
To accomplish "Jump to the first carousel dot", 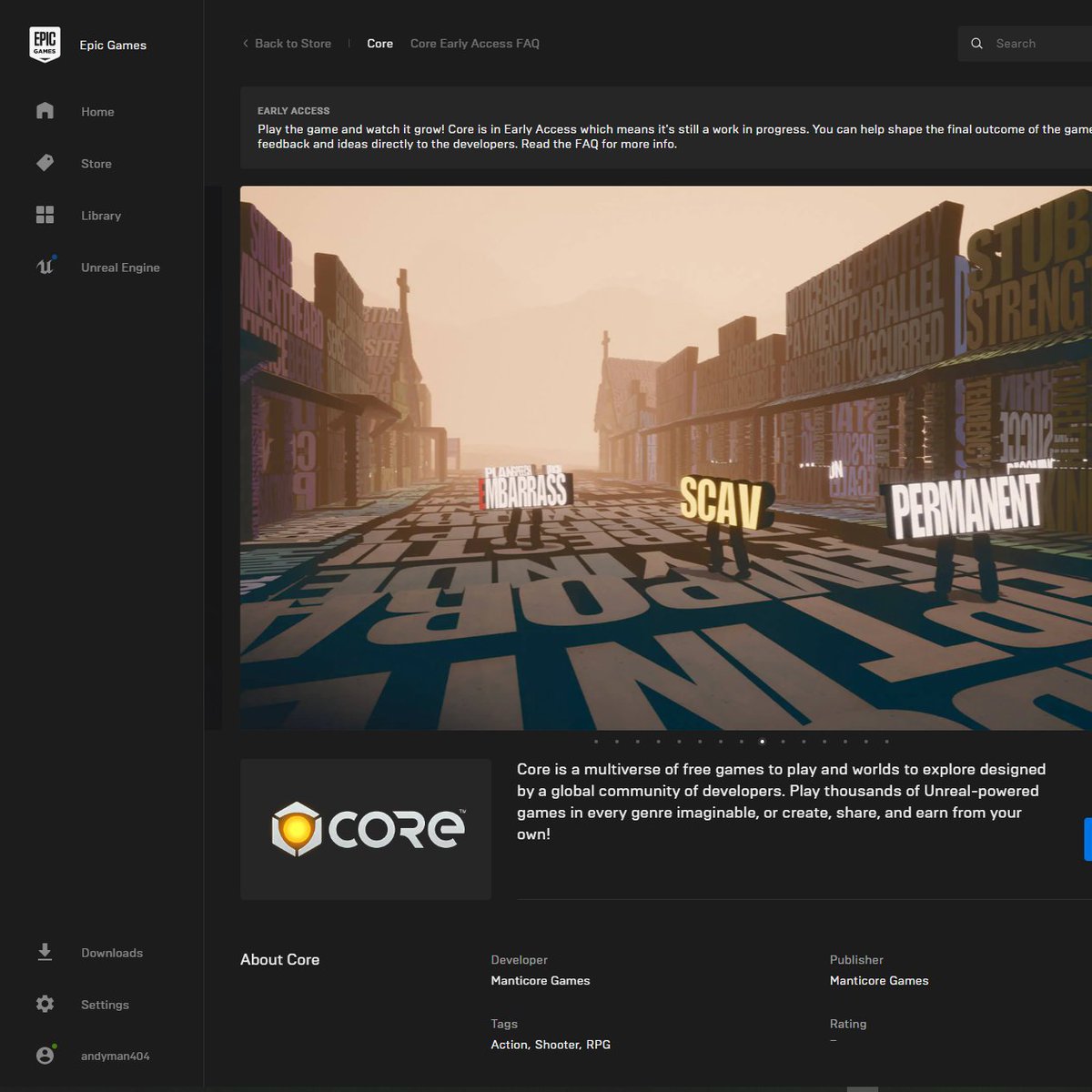I will pos(596,742).
